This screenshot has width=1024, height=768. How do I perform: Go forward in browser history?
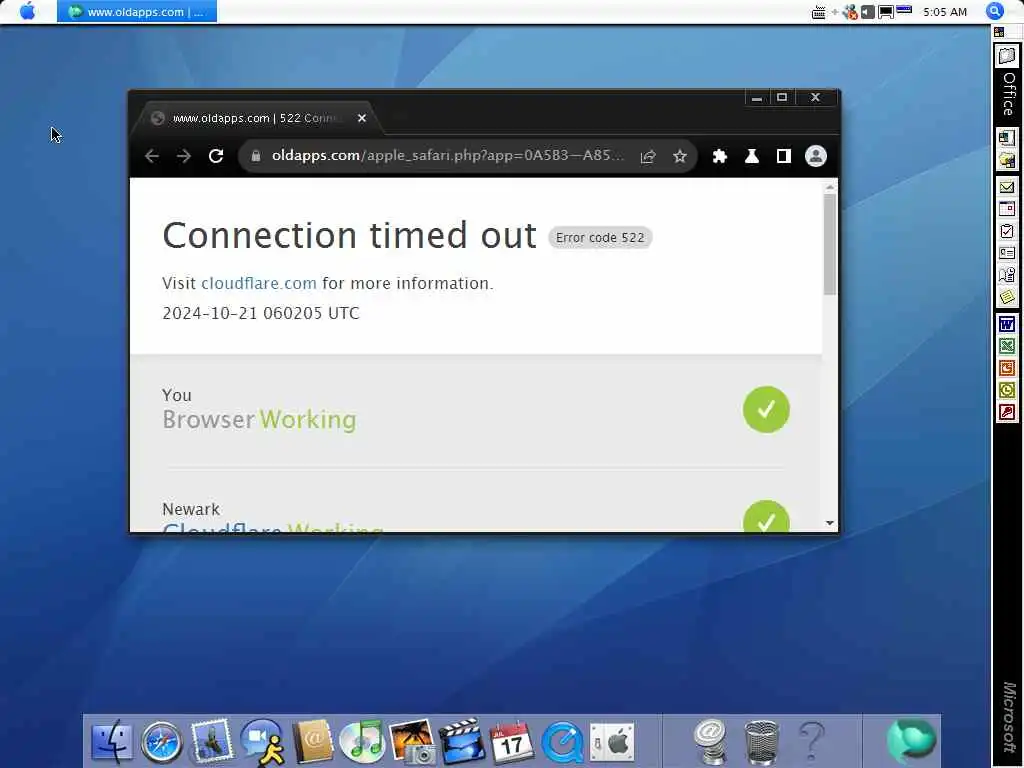(x=184, y=156)
